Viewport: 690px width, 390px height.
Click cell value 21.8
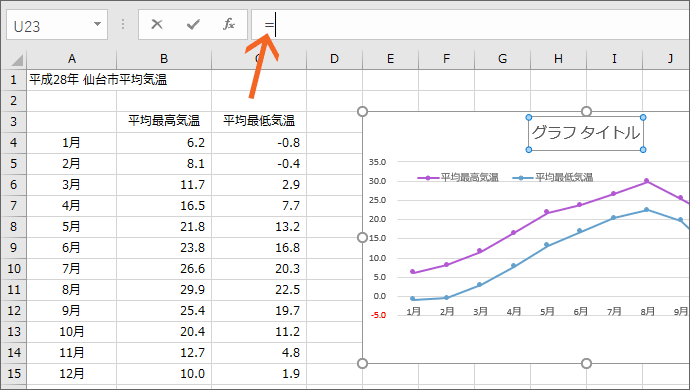click(164, 227)
